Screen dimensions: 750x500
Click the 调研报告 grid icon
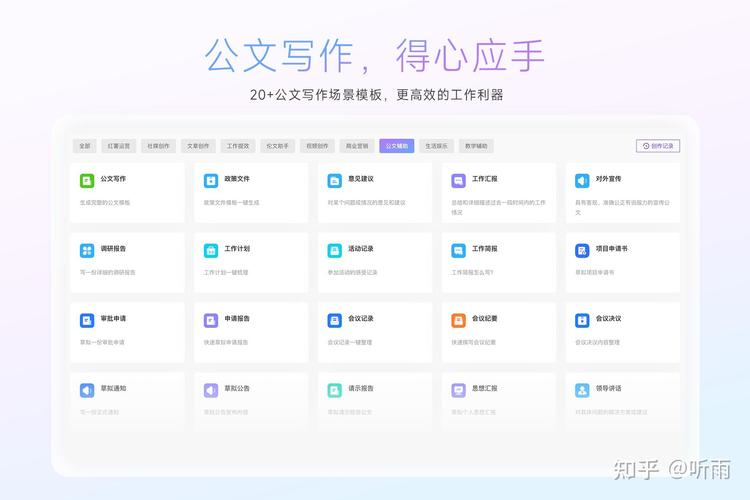click(x=87, y=251)
